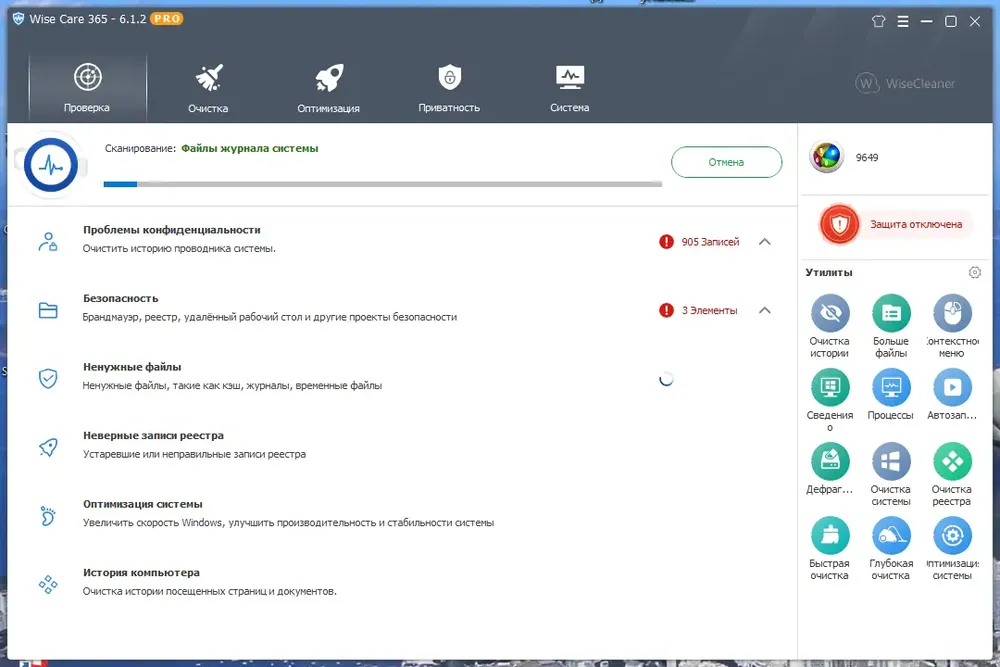1000x667 pixels.
Task: Cancel scanning with the Отмена button
Action: coord(726,162)
